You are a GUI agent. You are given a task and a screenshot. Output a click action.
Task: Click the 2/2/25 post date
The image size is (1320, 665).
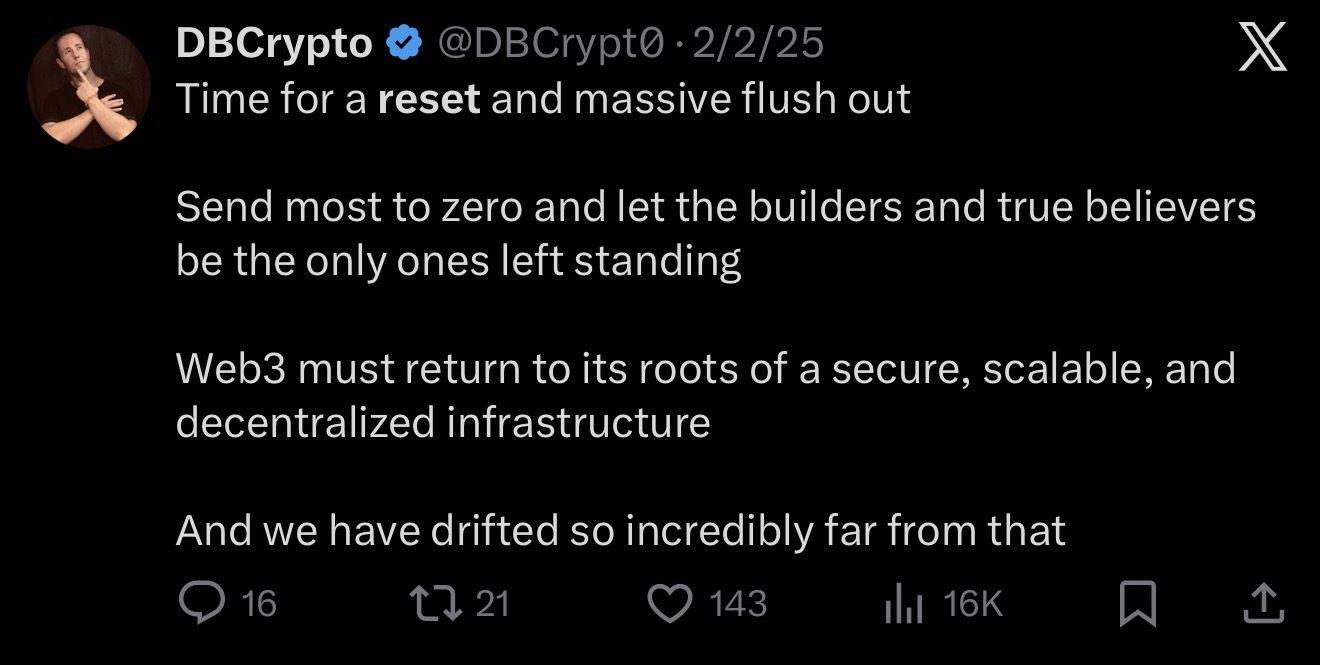(758, 44)
